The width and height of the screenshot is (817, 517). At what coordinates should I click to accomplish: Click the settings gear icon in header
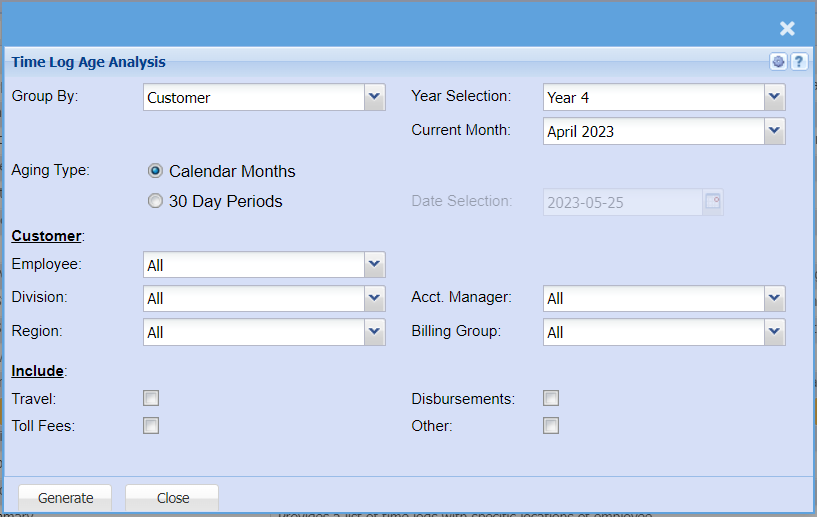[779, 62]
